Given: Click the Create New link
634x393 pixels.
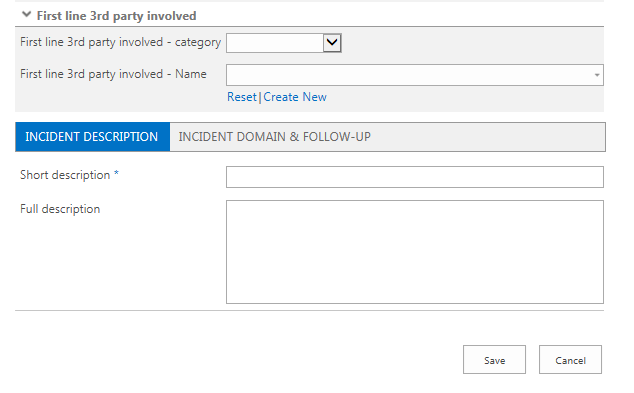Looking at the screenshot, I should coord(295,97).
